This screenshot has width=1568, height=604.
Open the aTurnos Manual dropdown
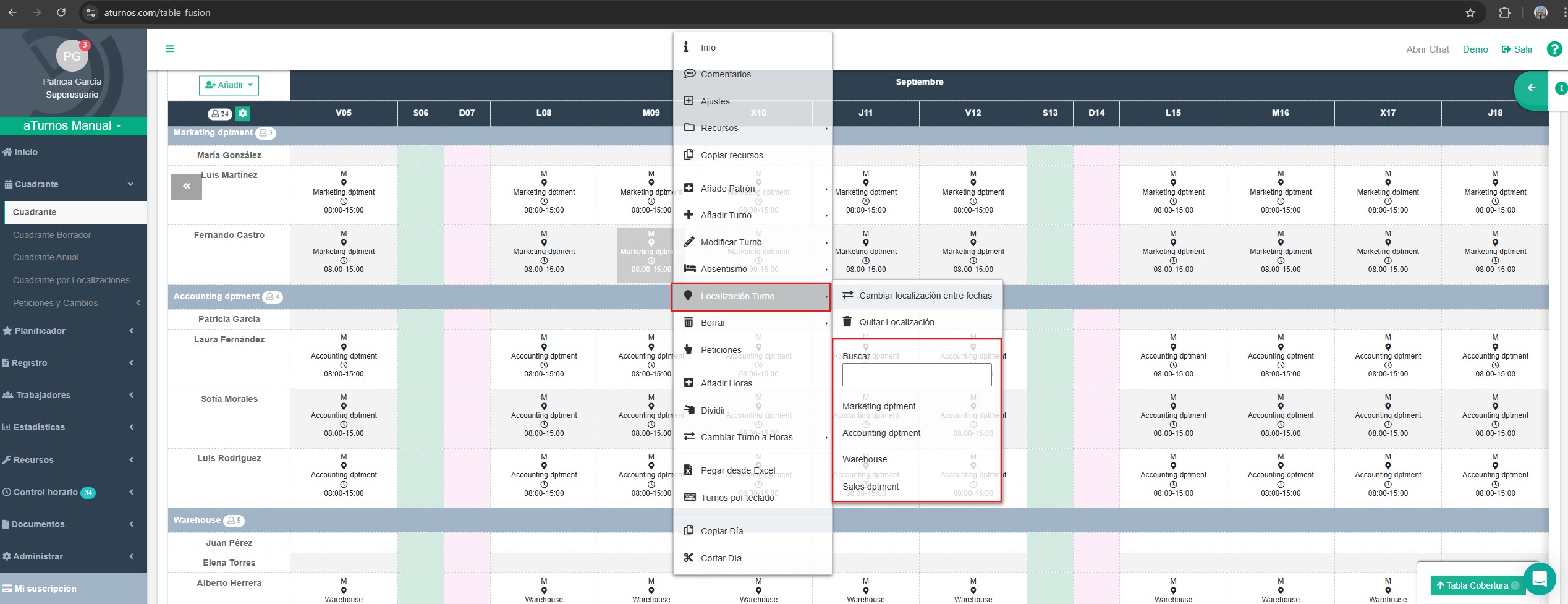point(73,125)
